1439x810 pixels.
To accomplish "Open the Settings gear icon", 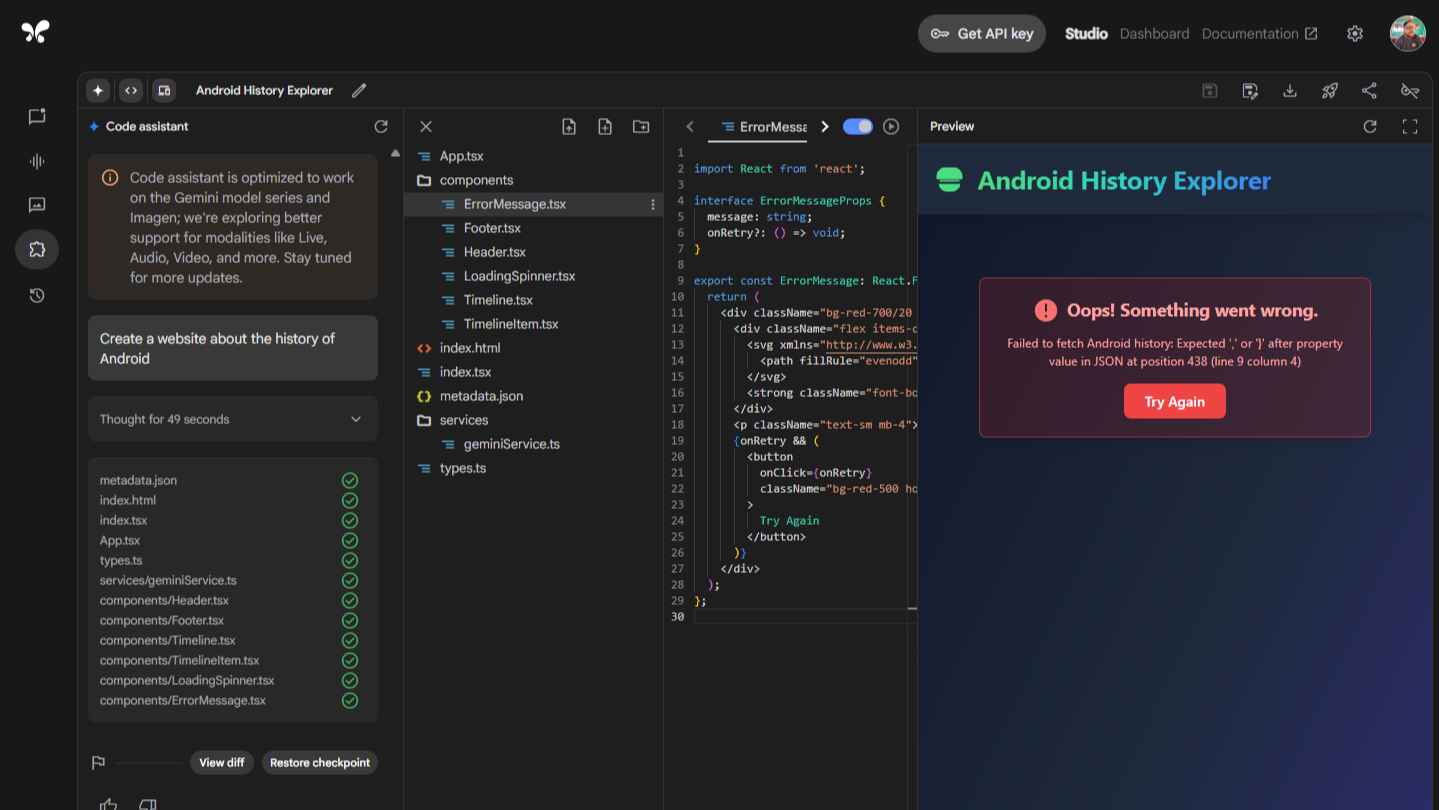I will 1355,33.
